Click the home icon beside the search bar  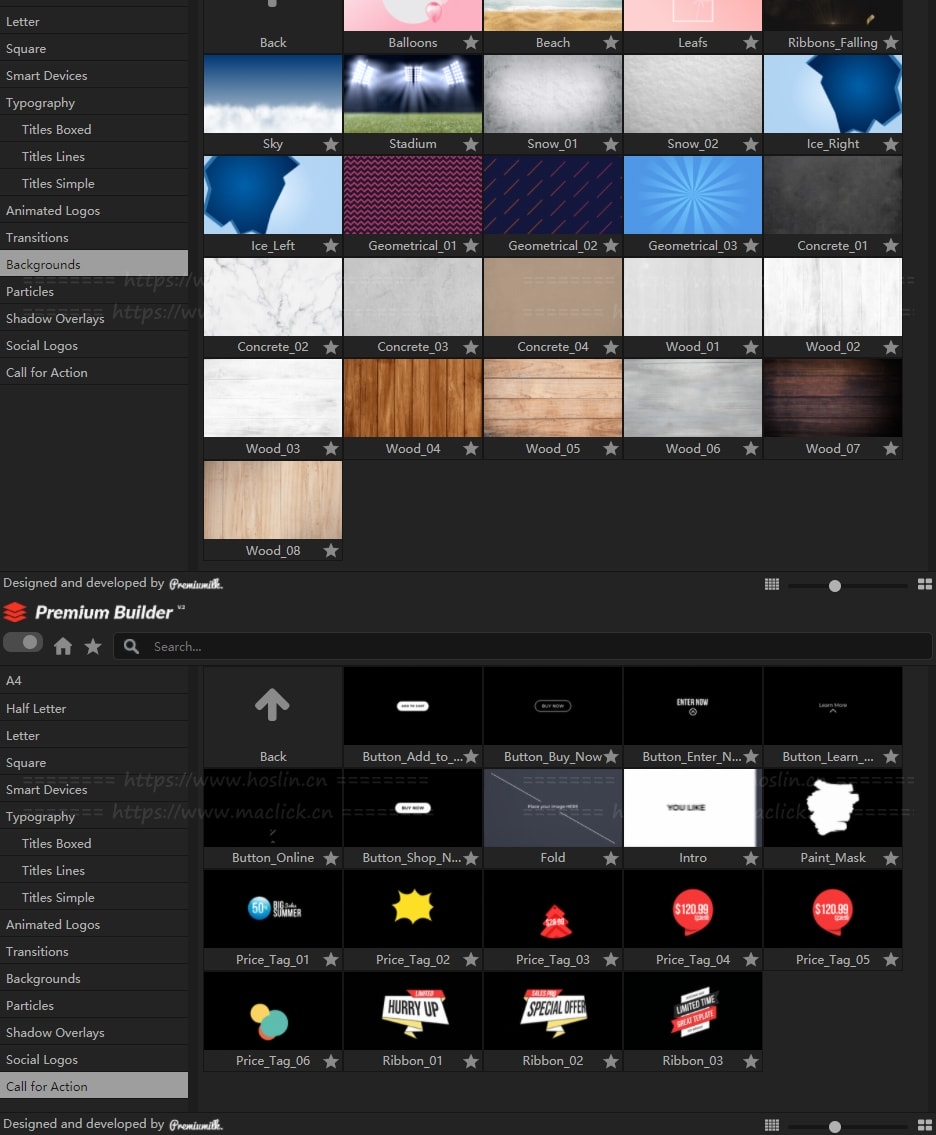pos(63,647)
